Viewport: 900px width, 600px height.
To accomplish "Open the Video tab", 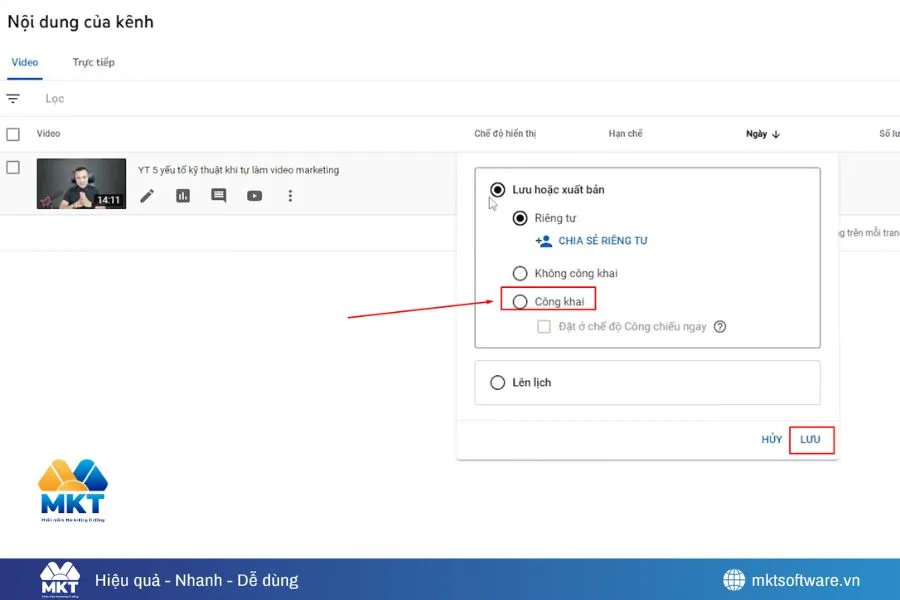I will (25, 62).
